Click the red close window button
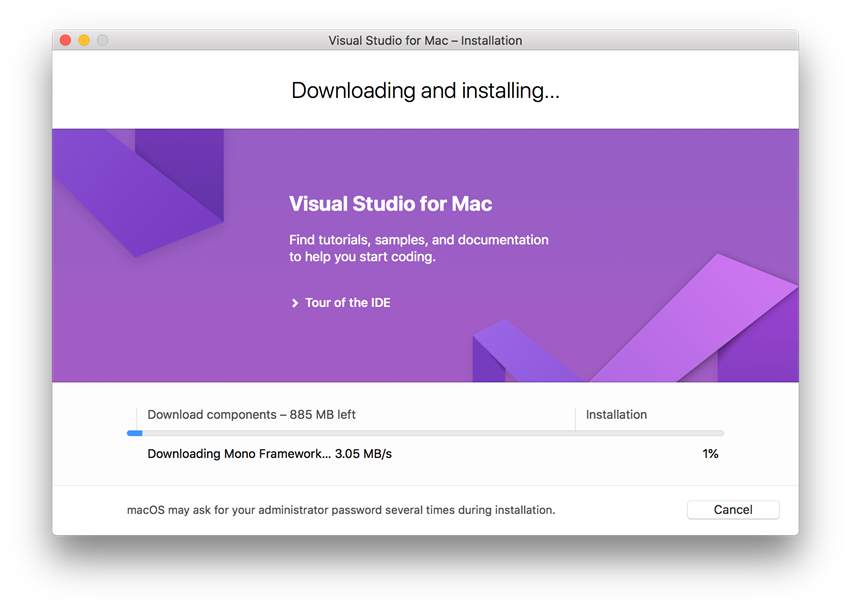The height and width of the screenshot is (610, 851). 66,41
